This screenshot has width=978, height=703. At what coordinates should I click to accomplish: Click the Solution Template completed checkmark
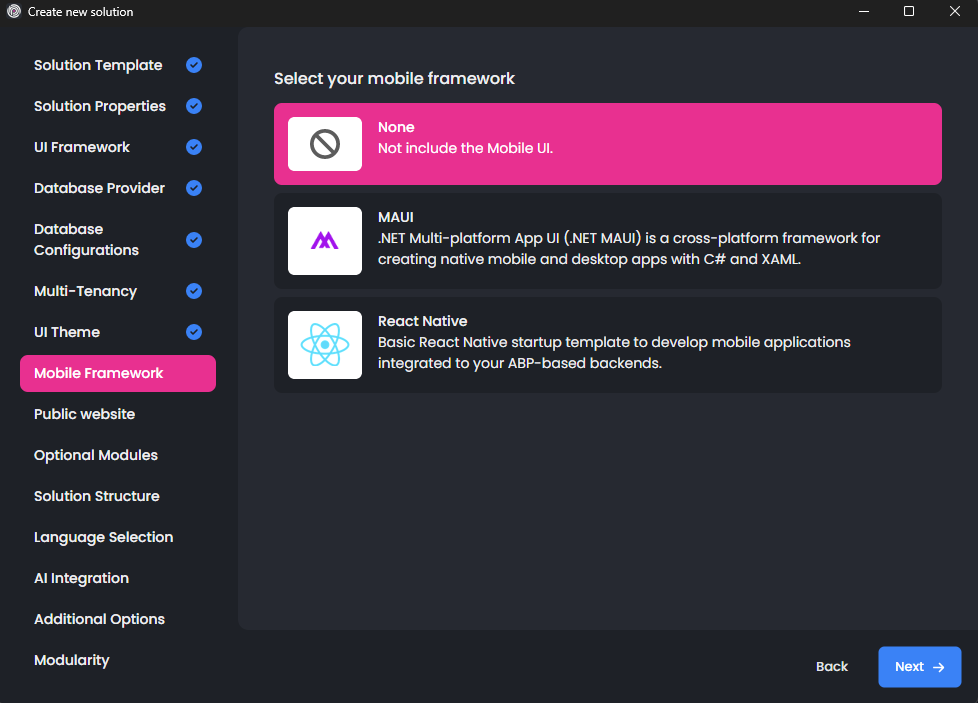point(194,65)
